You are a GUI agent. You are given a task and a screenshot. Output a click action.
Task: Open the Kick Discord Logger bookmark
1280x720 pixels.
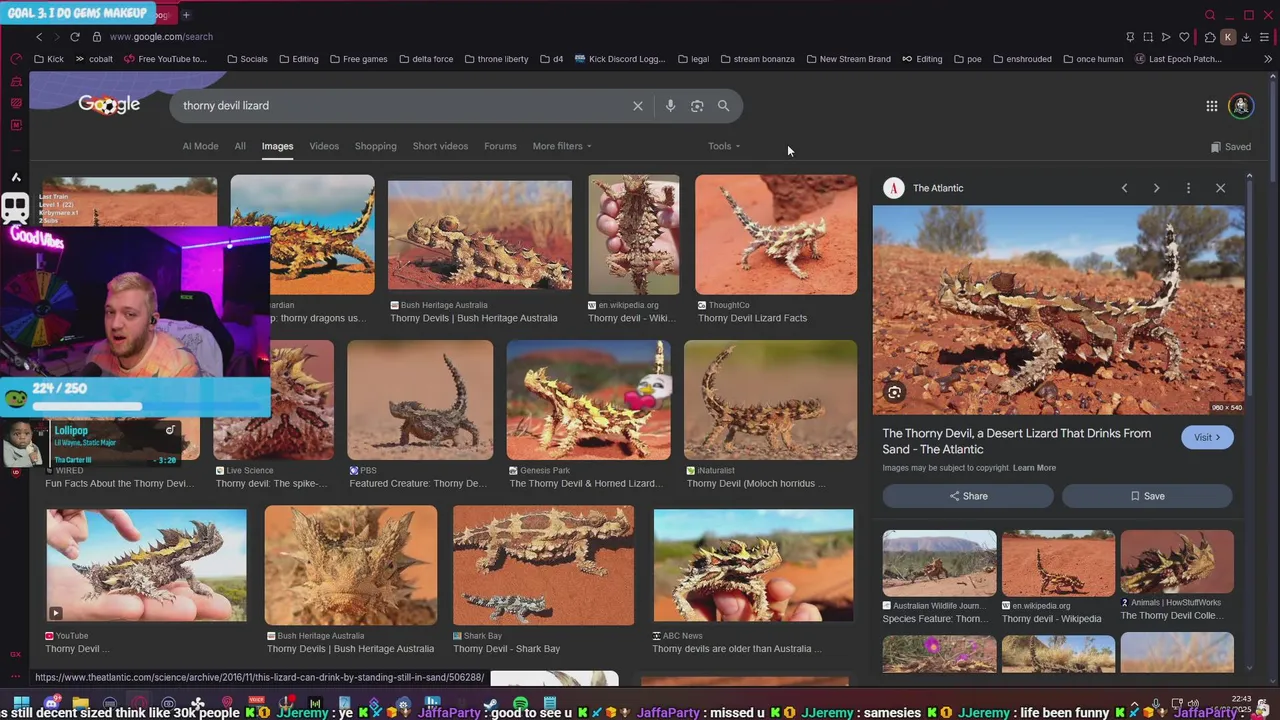pos(620,59)
